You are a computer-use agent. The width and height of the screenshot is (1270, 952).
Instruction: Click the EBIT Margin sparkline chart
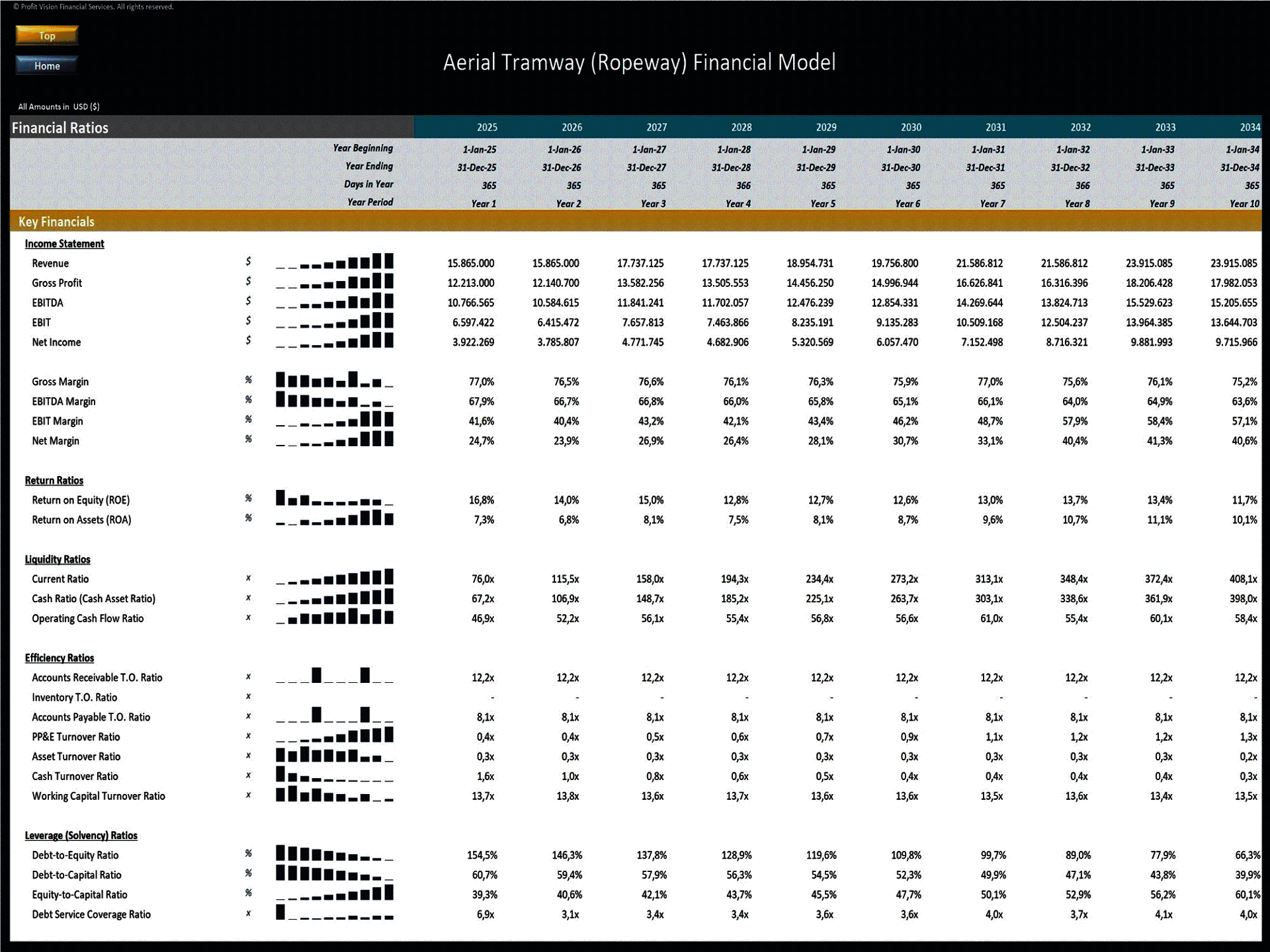tap(335, 420)
